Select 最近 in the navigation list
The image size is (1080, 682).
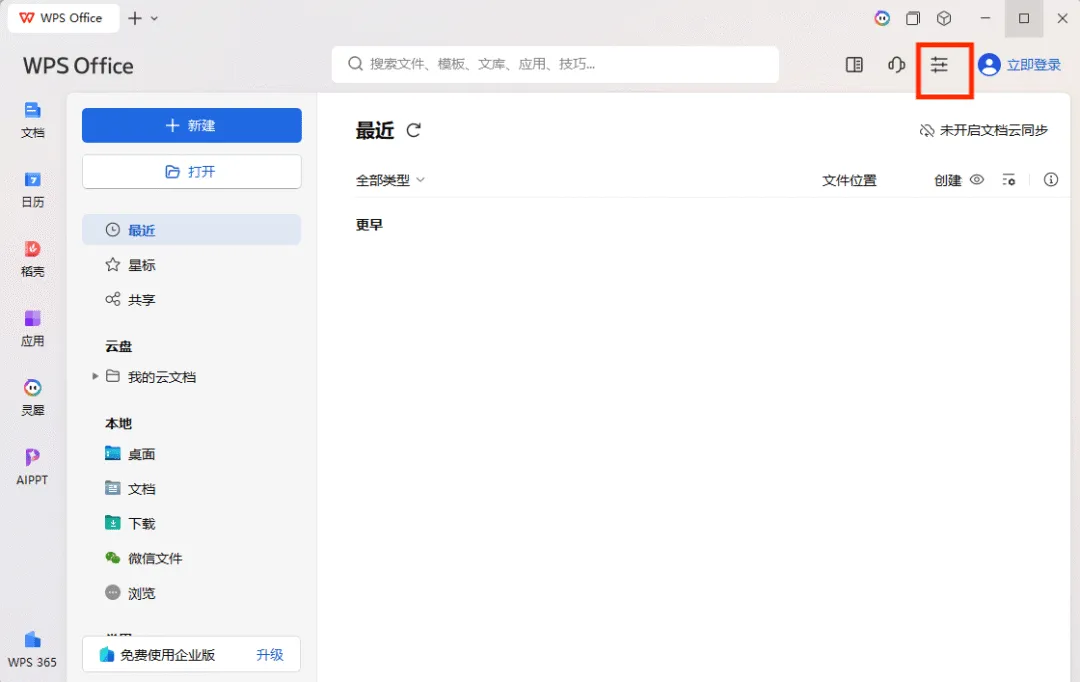(191, 229)
